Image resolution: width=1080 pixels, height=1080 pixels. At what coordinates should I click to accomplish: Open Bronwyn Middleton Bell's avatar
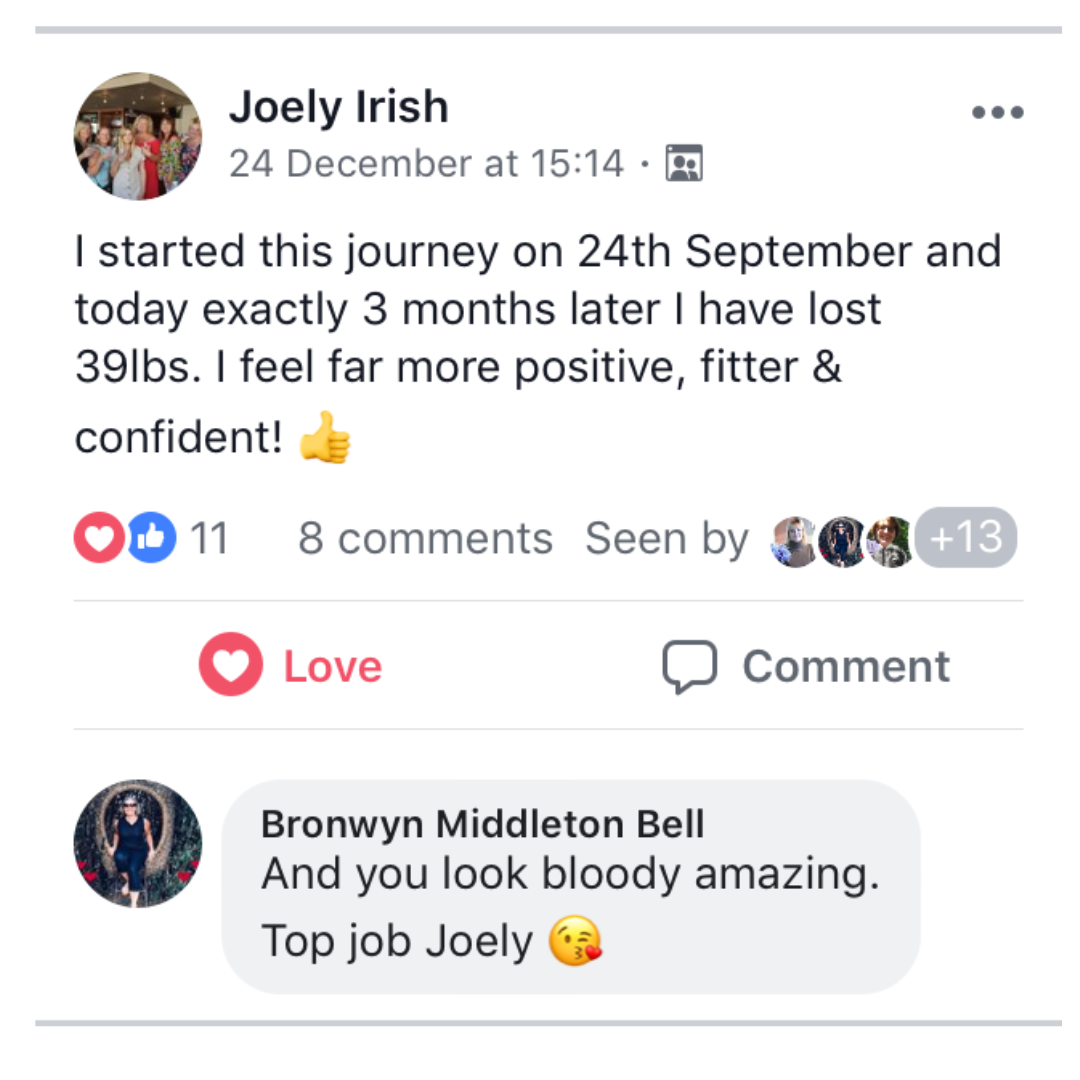pyautogui.click(x=138, y=843)
